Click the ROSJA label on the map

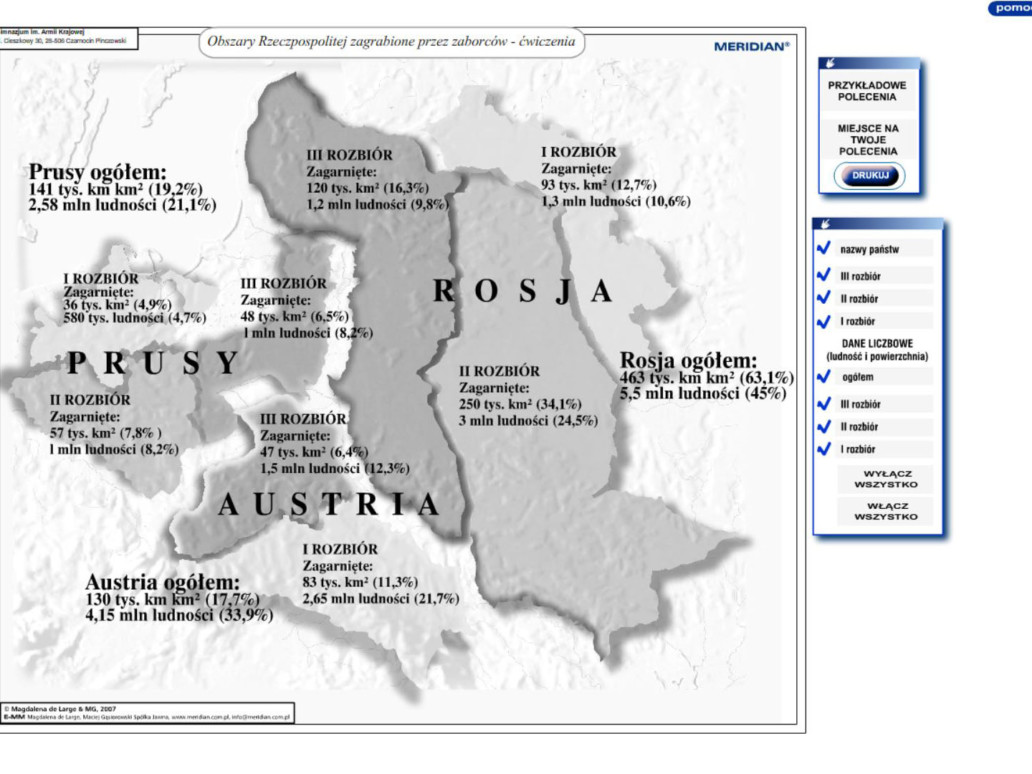[521, 291]
